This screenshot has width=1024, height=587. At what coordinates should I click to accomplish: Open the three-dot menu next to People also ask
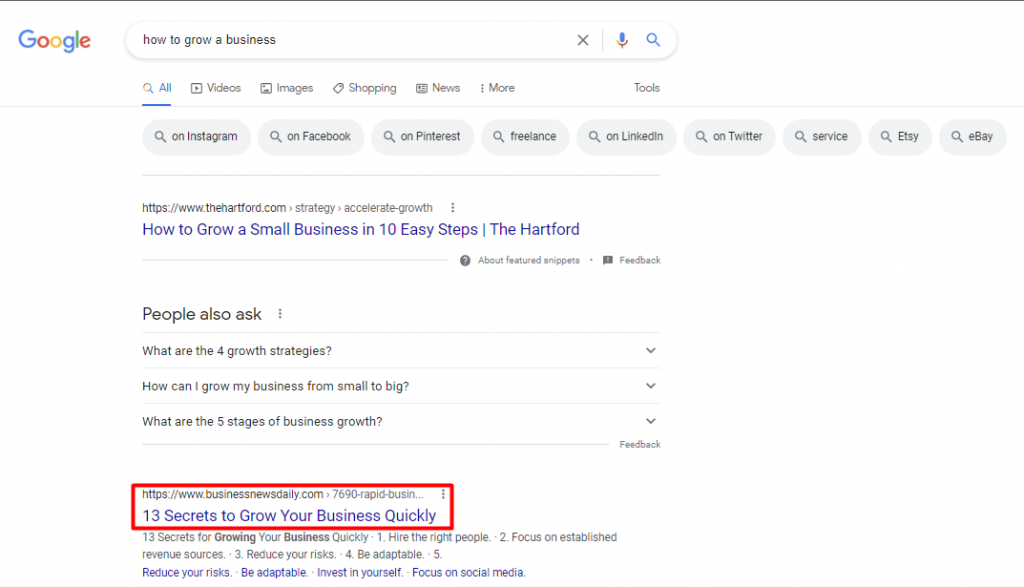coord(279,313)
